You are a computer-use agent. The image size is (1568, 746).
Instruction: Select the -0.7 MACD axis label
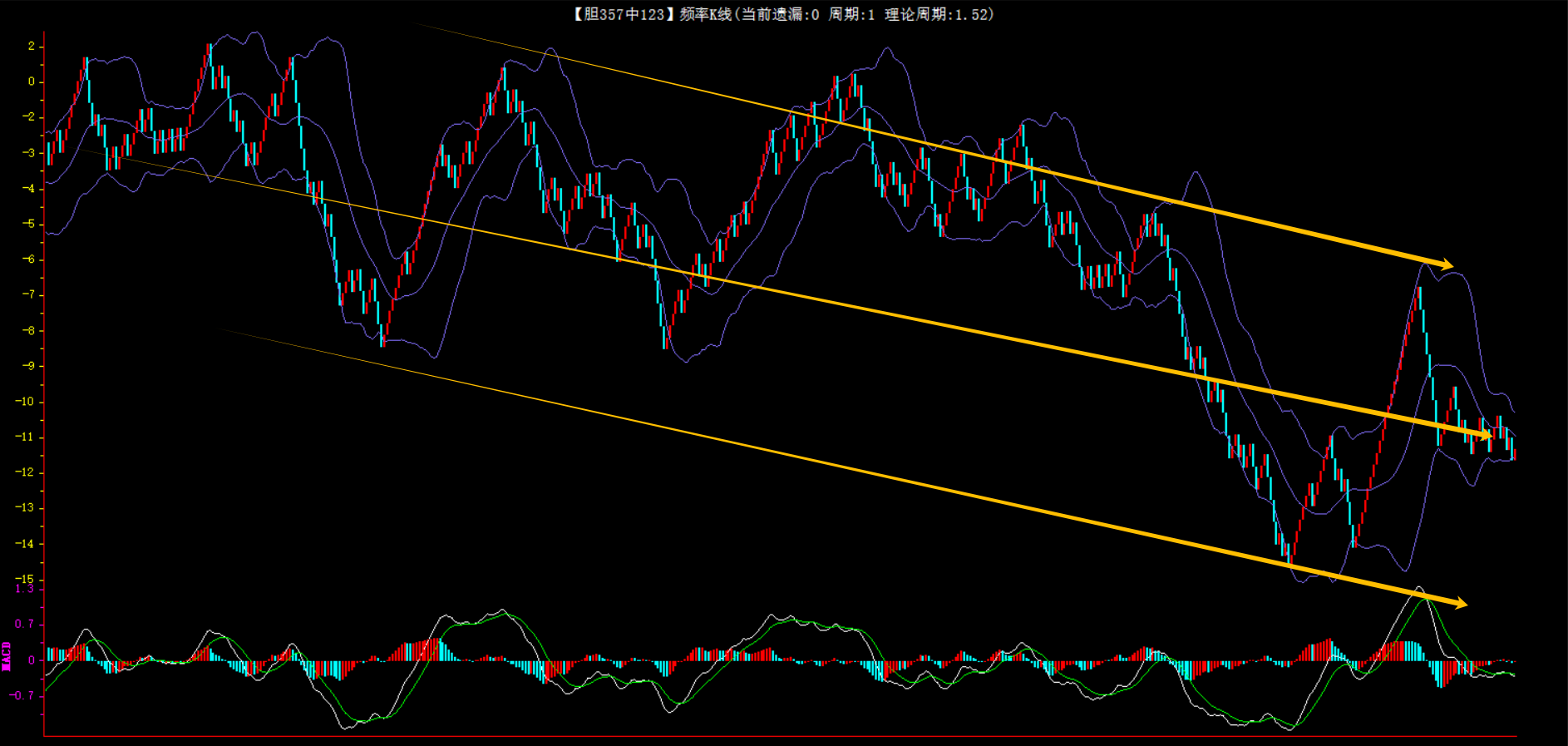point(22,695)
